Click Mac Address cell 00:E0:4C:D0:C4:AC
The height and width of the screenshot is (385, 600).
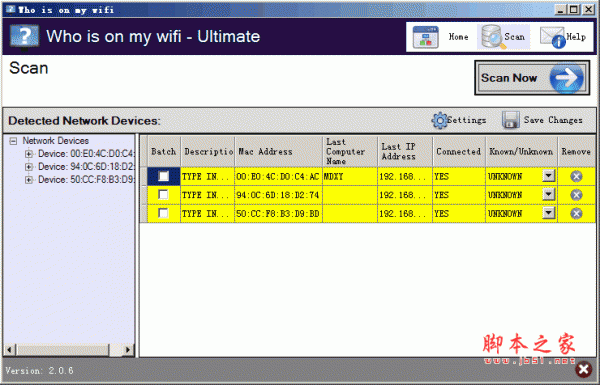click(x=279, y=176)
